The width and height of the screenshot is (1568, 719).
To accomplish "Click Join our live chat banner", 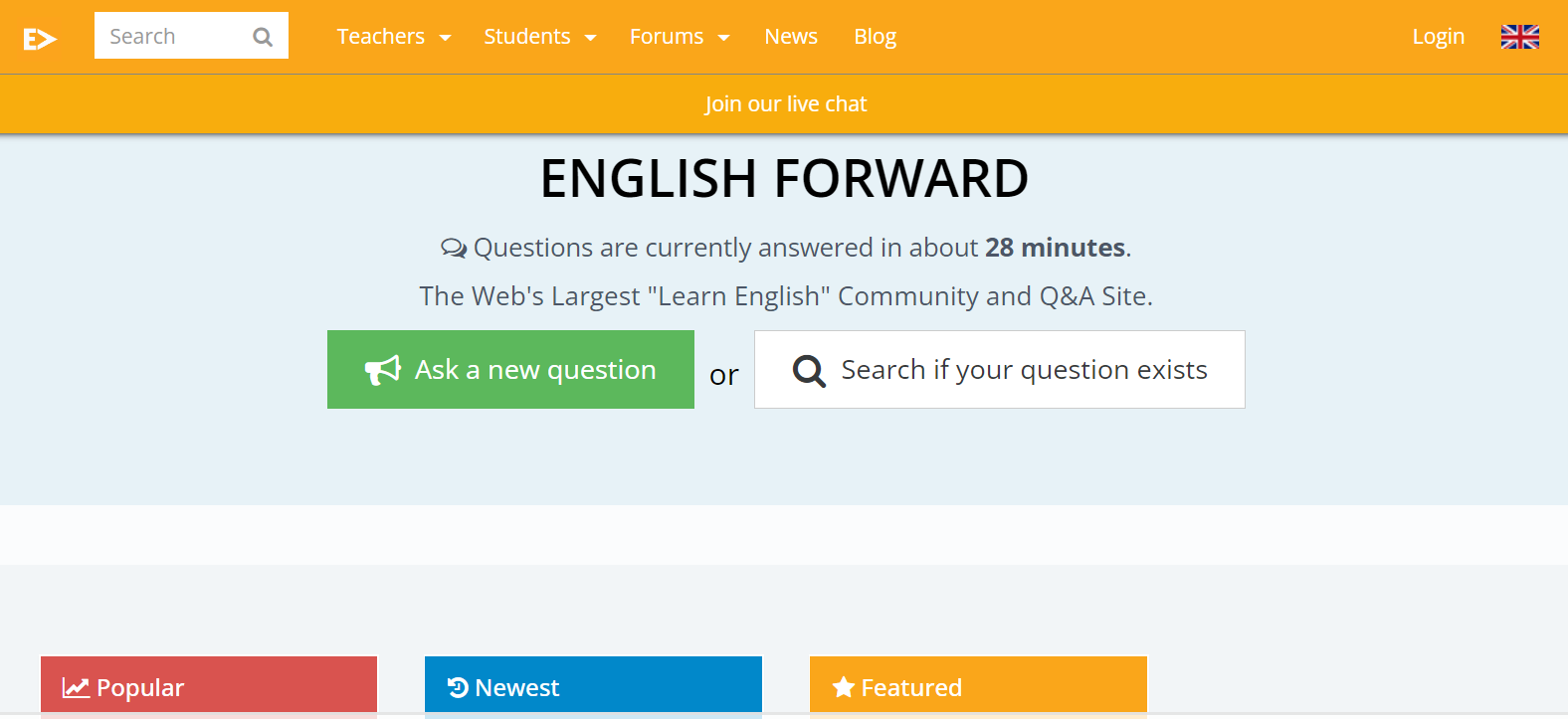I will click(x=786, y=104).
